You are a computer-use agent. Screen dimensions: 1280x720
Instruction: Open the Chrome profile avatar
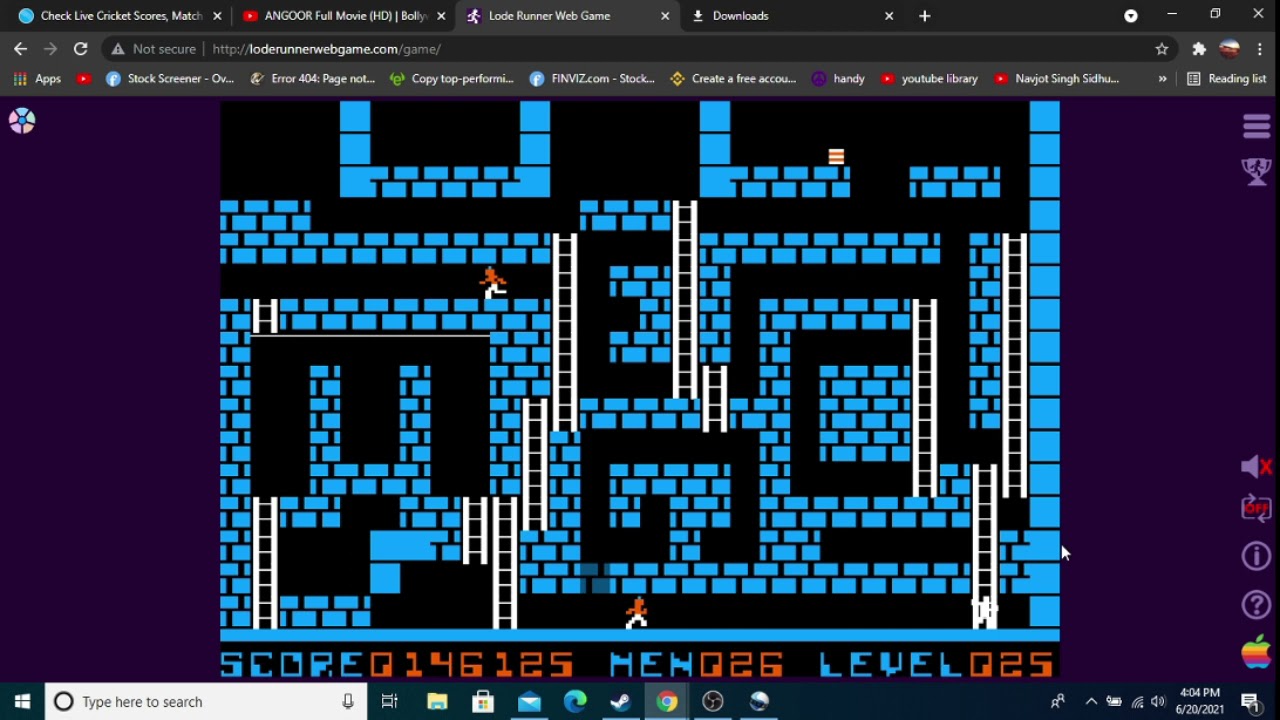[1230, 49]
